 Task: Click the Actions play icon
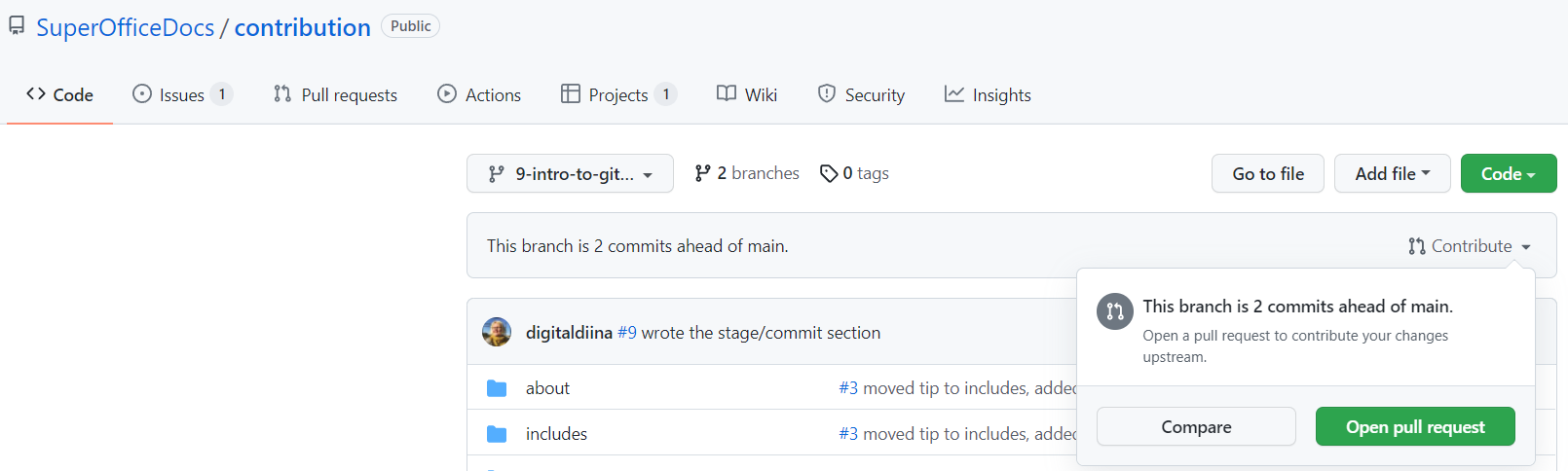point(447,93)
